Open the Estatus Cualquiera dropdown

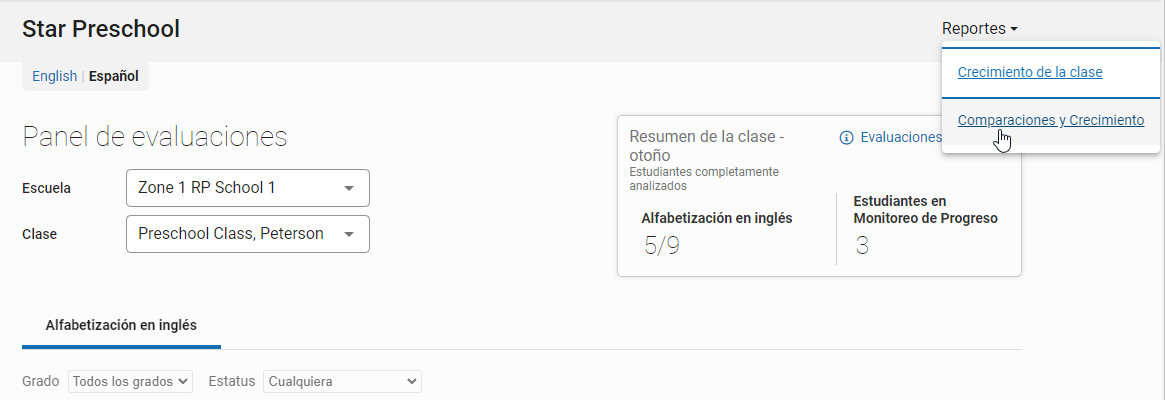[x=342, y=381]
